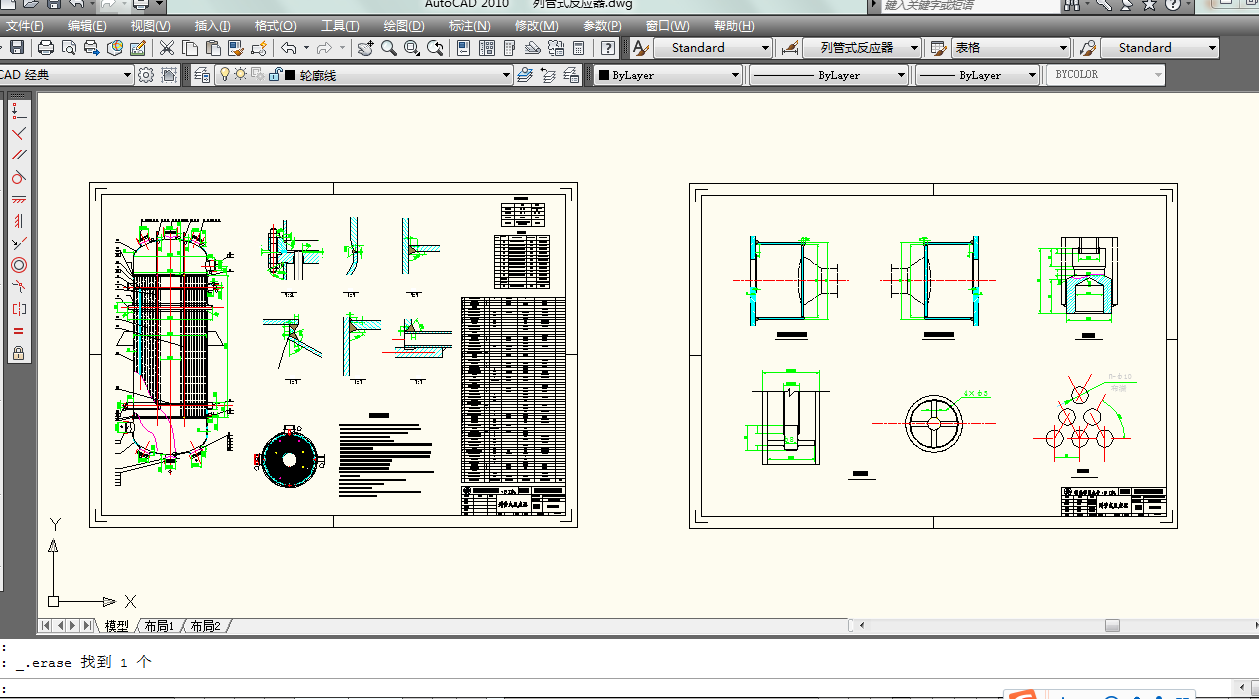The height and width of the screenshot is (699, 1259).
Task: Open the linetype ByLayer dropdown
Action: pos(829,75)
